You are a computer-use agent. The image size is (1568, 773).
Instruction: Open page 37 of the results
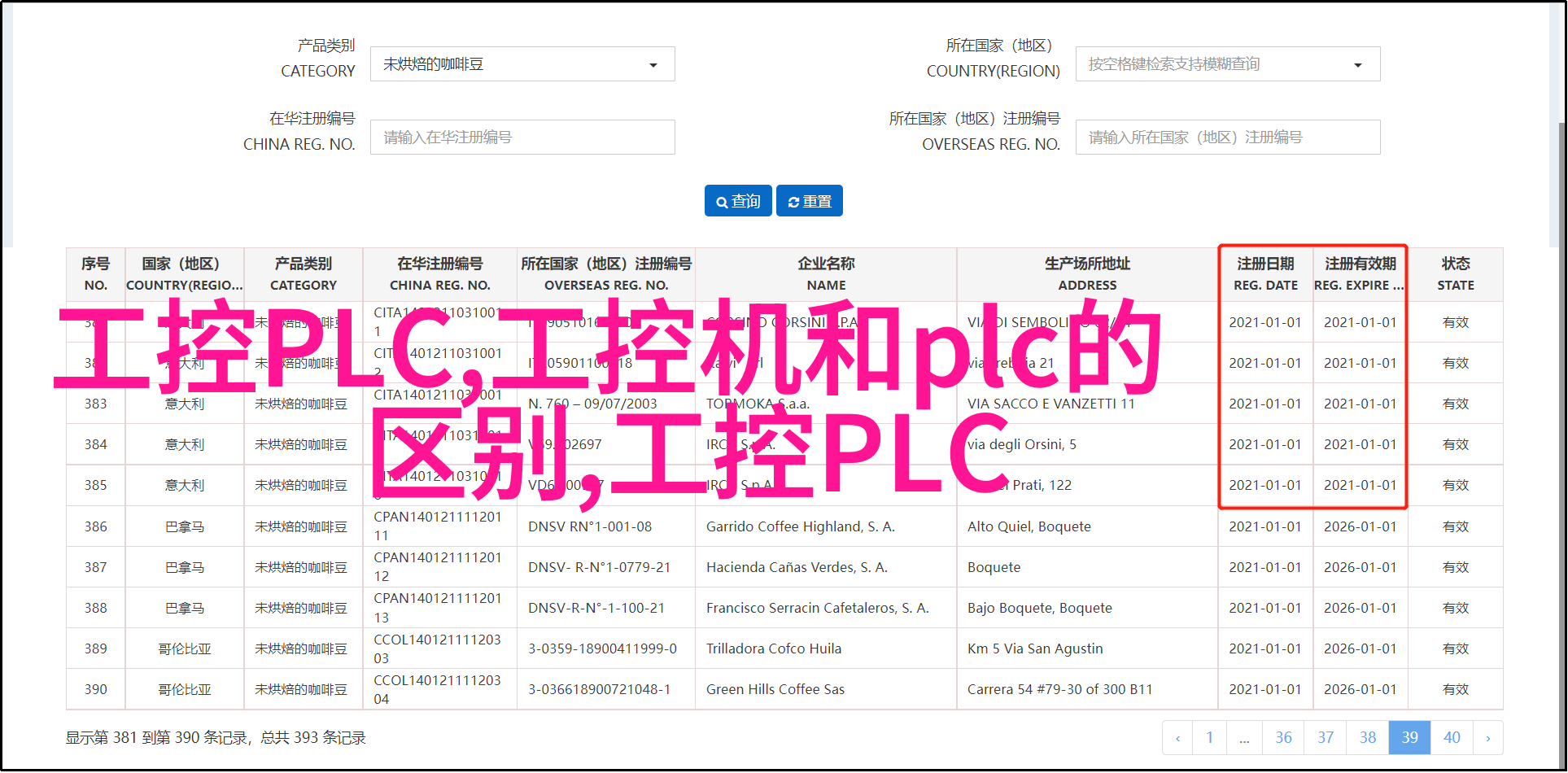pyautogui.click(x=1326, y=738)
